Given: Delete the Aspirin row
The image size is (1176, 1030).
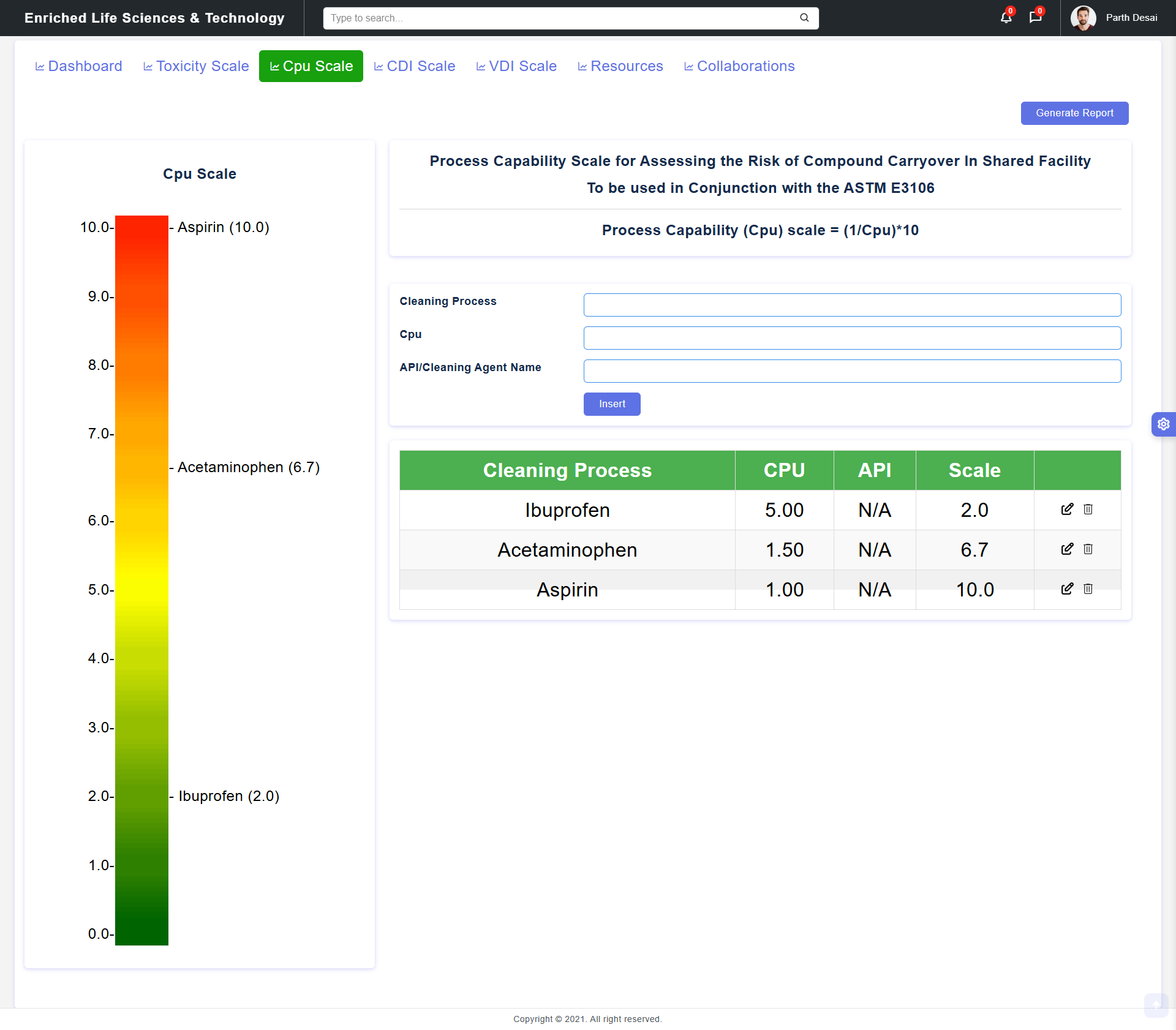Looking at the screenshot, I should tap(1088, 589).
